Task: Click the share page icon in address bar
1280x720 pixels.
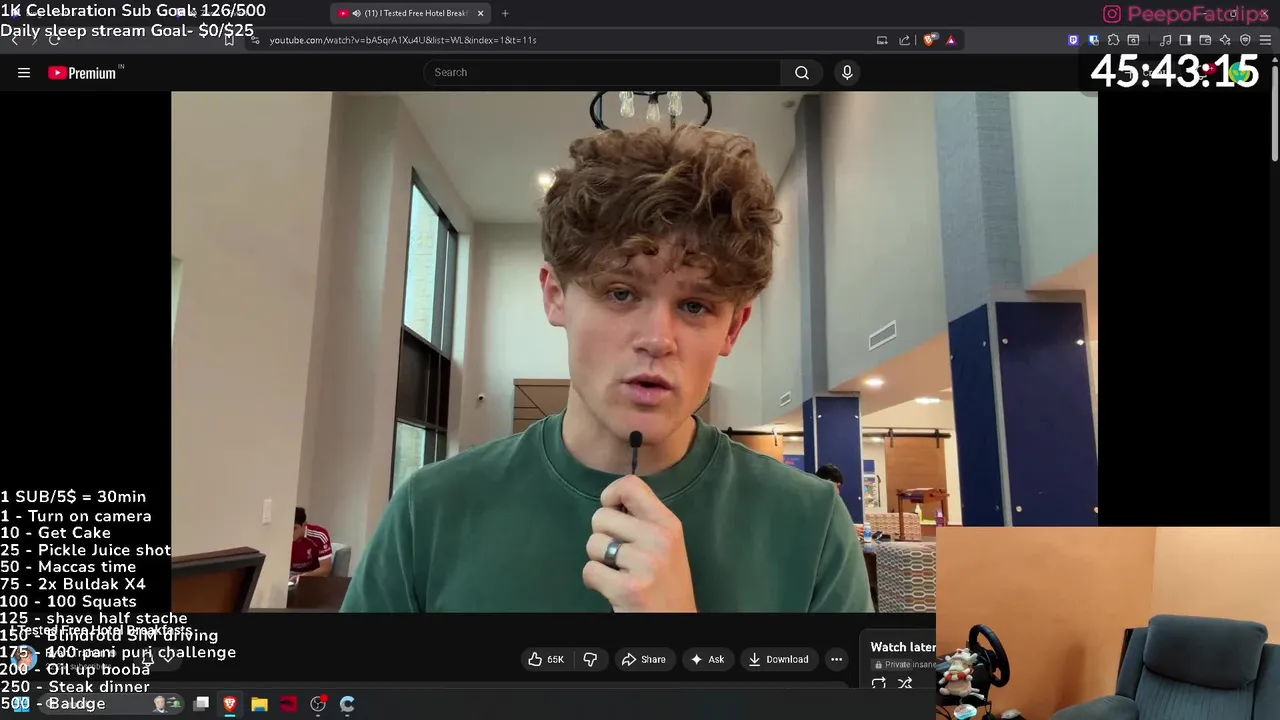Action: click(904, 40)
